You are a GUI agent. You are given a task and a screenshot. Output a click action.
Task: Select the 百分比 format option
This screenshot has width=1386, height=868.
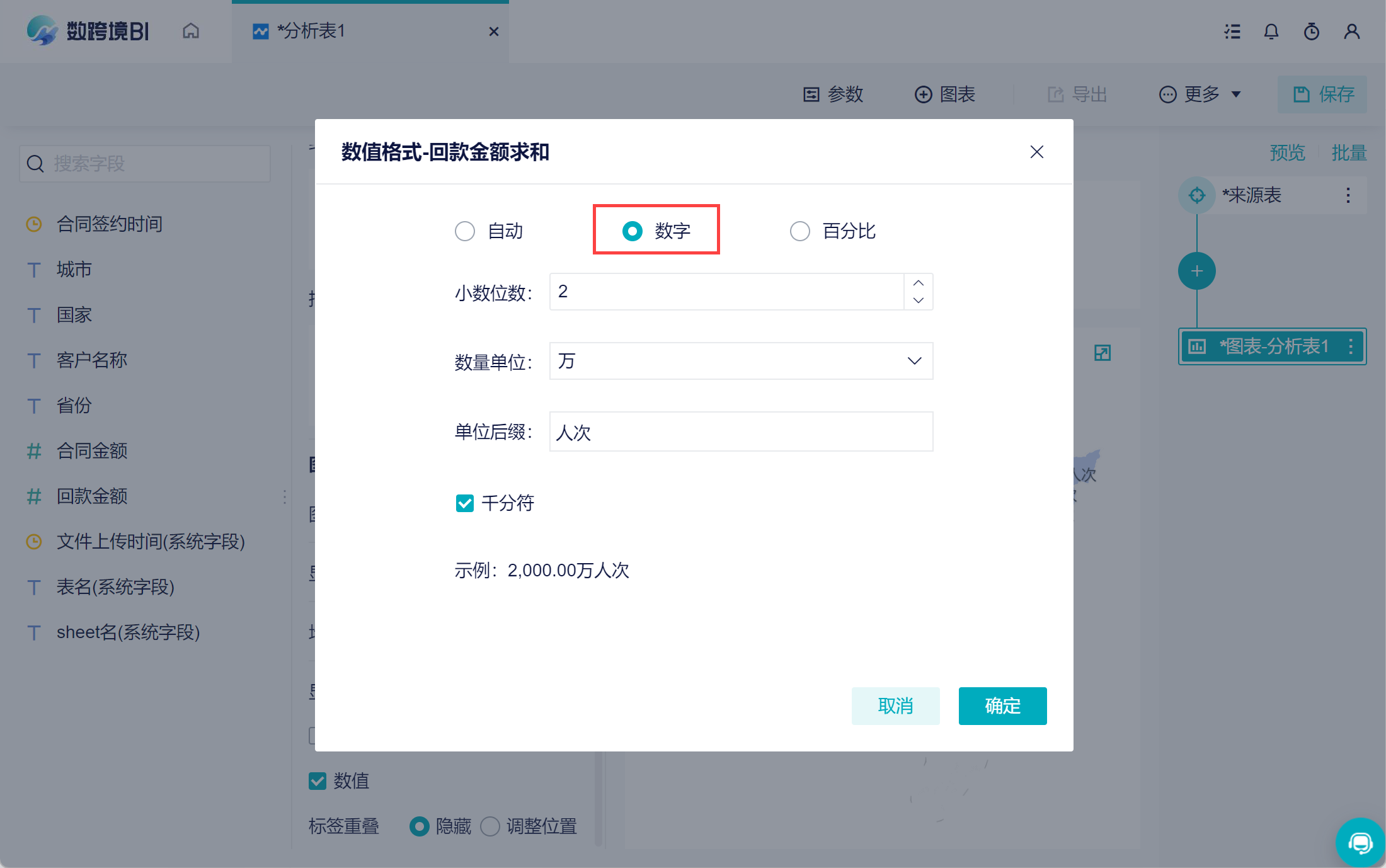pos(800,231)
